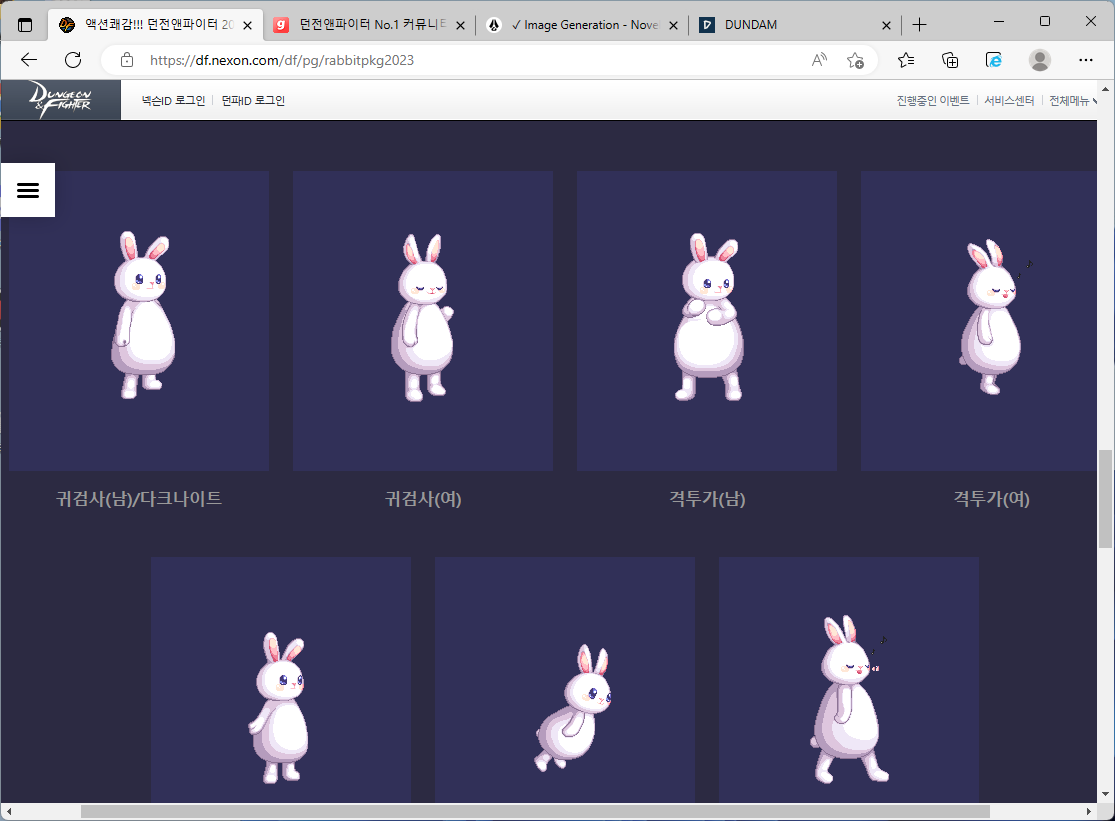
Task: Click the 격투가(여) label
Action: point(991,499)
